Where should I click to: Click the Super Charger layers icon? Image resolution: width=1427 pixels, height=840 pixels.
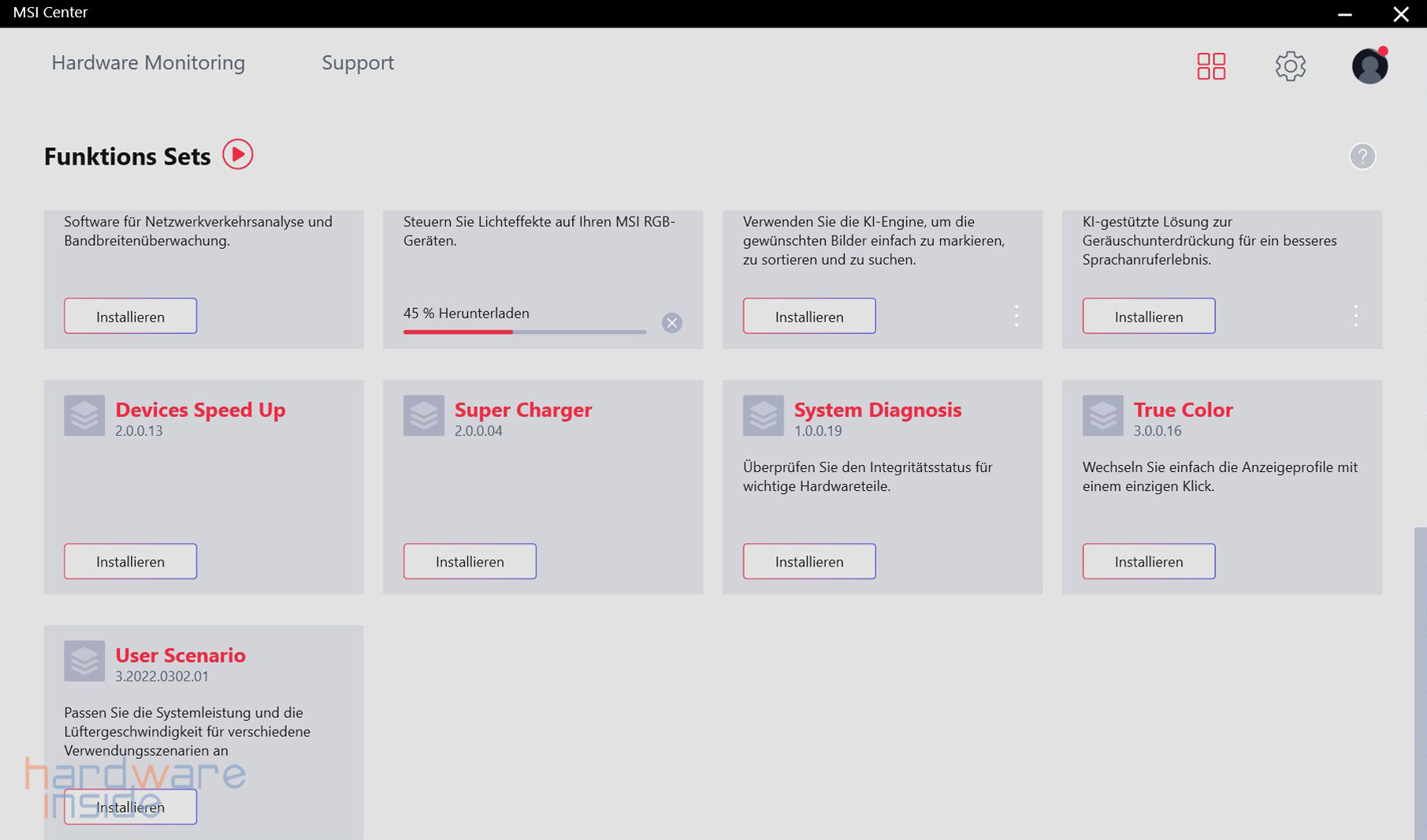click(x=424, y=415)
